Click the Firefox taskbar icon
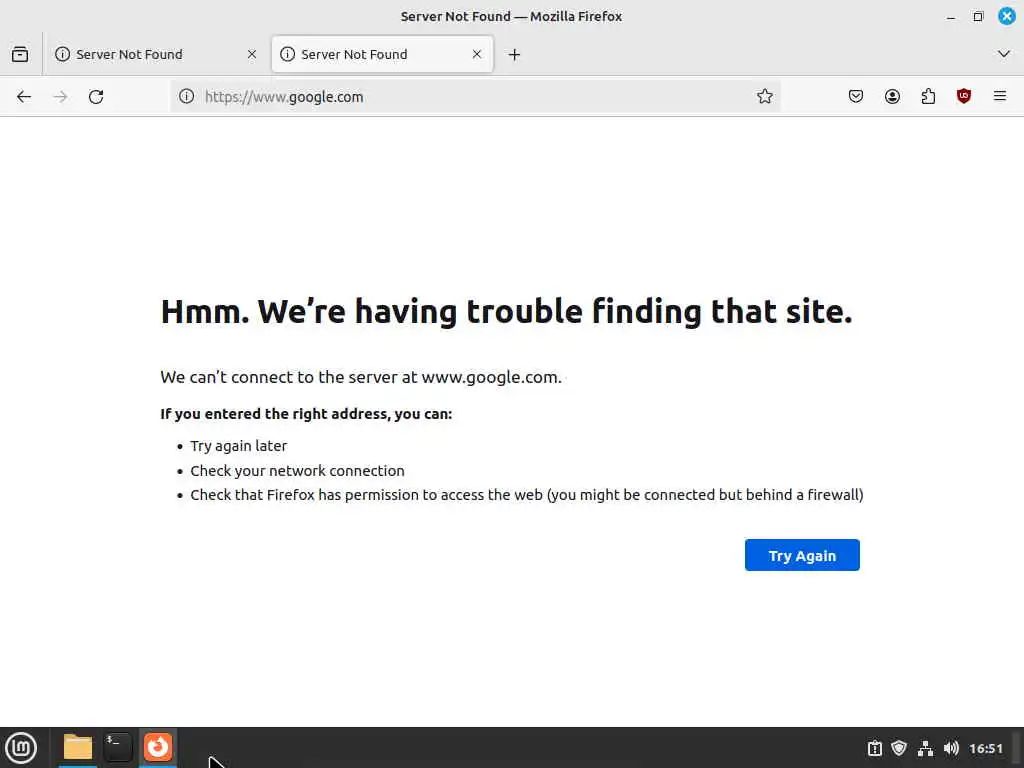1024x768 pixels. click(x=158, y=747)
